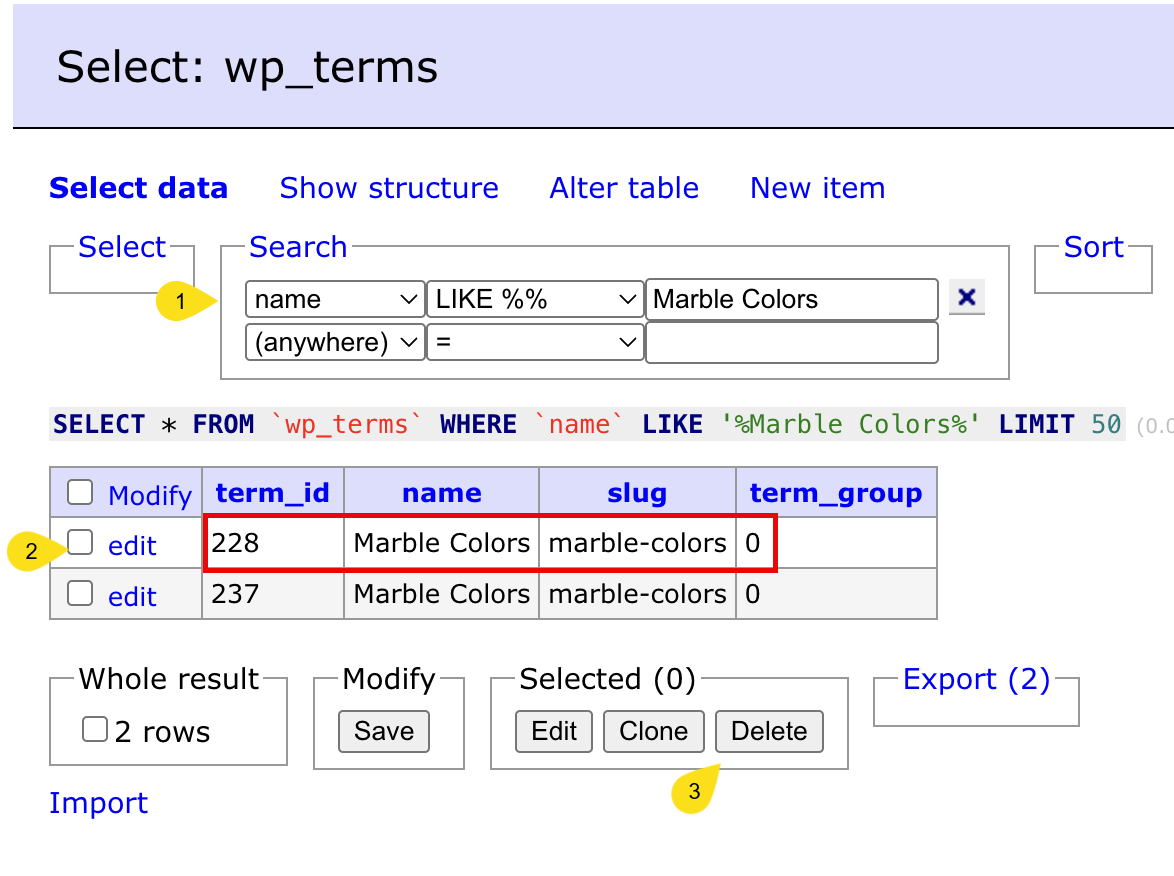Check the row with term_id 237

(x=80, y=594)
